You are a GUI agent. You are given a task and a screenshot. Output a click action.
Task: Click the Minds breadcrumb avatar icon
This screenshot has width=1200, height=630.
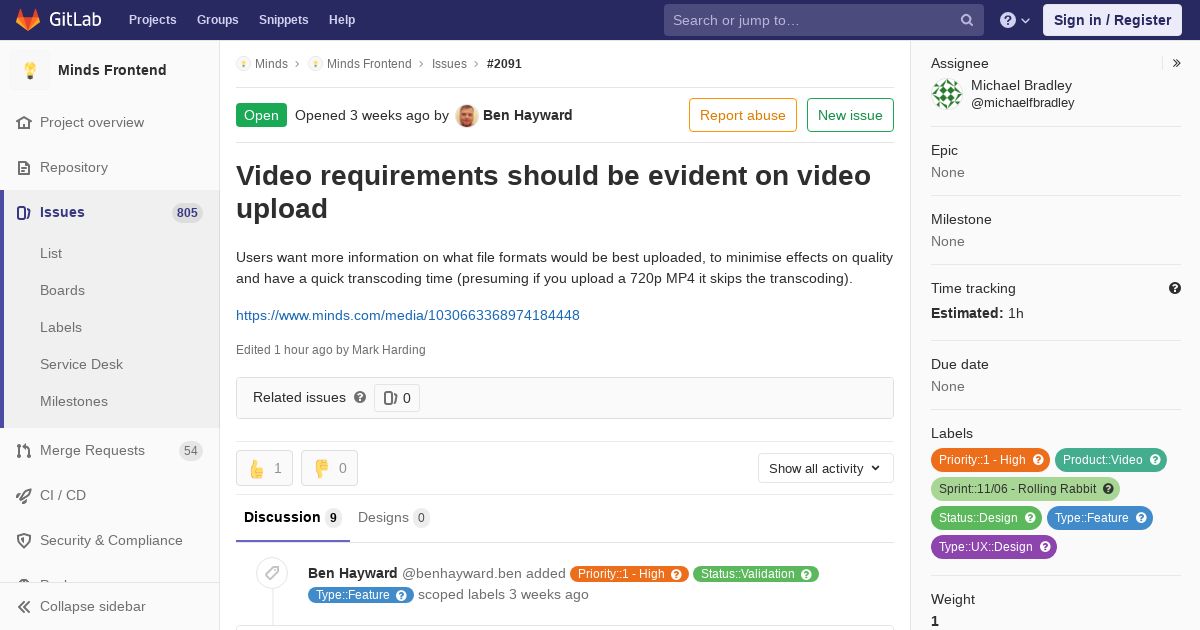pyautogui.click(x=243, y=64)
